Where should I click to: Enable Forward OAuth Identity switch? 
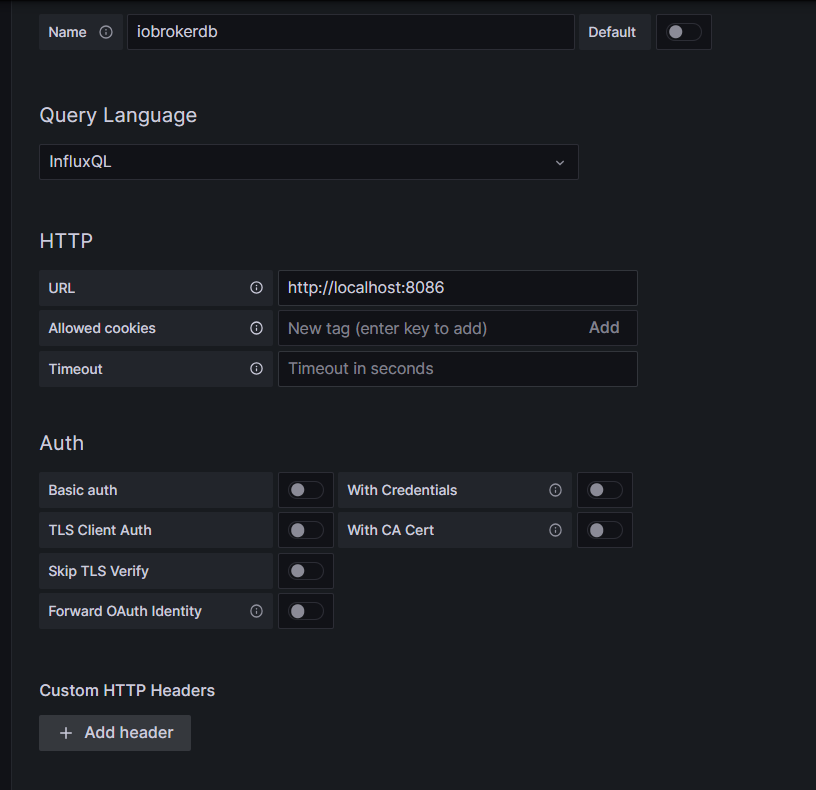(x=306, y=611)
